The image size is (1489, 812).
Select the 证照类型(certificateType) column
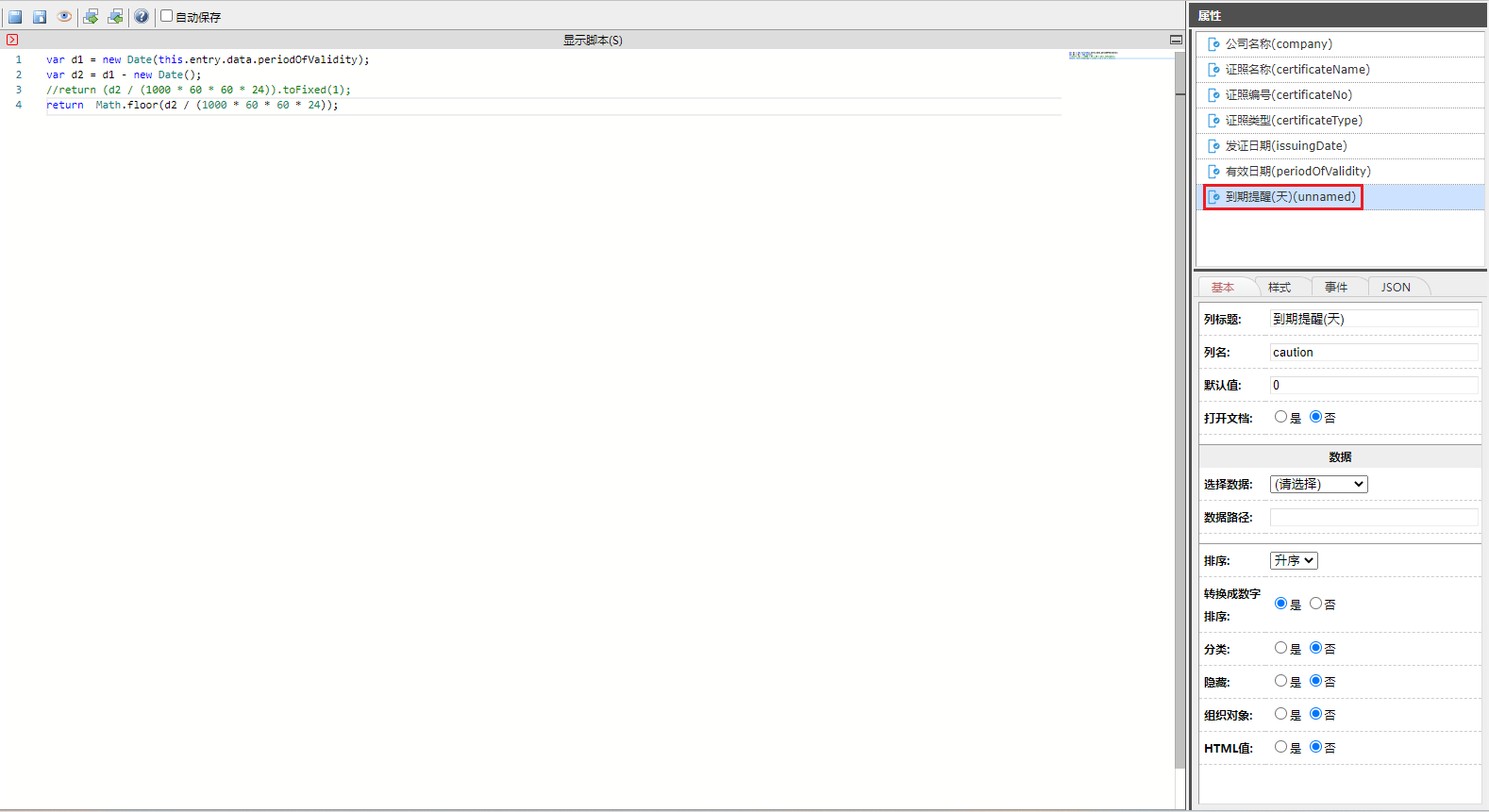(1340, 121)
